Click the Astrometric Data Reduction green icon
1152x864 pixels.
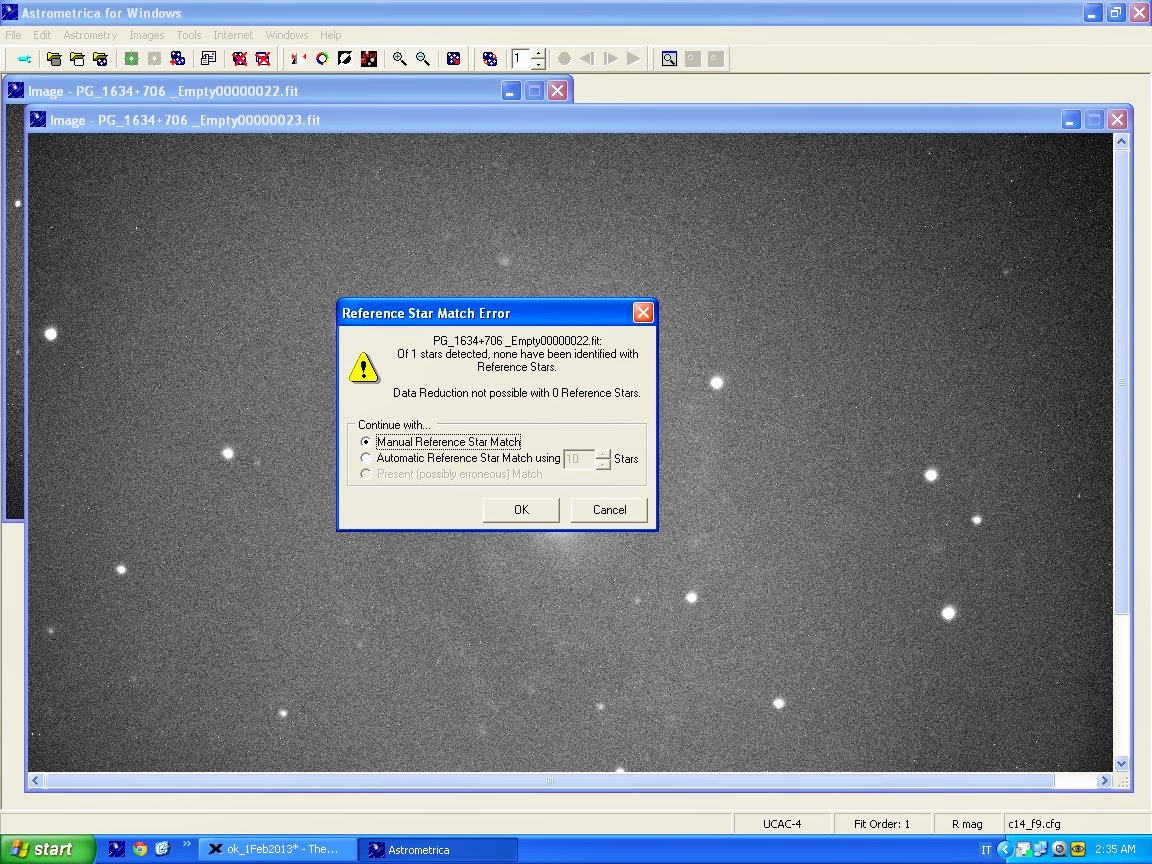131,59
